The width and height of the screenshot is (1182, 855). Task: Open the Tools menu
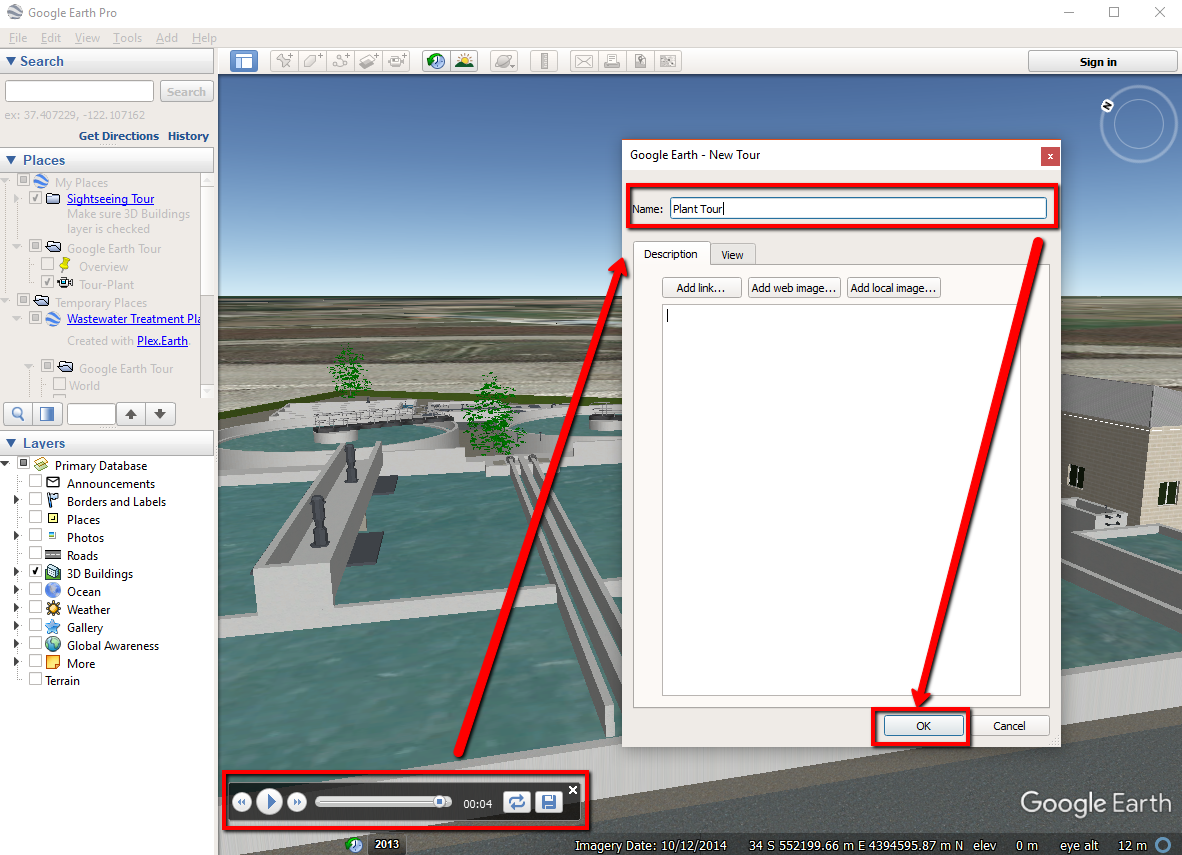127,38
